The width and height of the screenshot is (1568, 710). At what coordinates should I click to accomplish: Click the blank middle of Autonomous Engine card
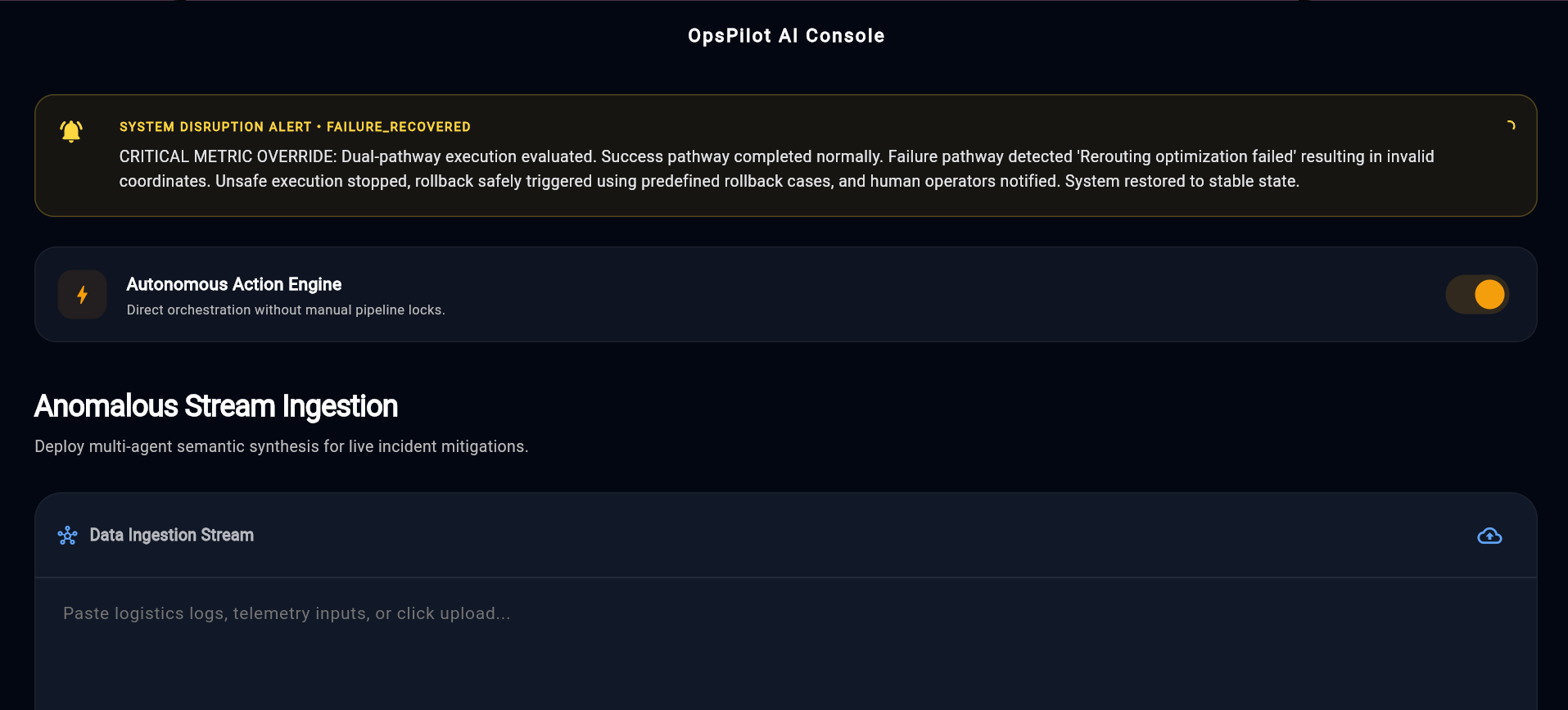click(x=942, y=295)
